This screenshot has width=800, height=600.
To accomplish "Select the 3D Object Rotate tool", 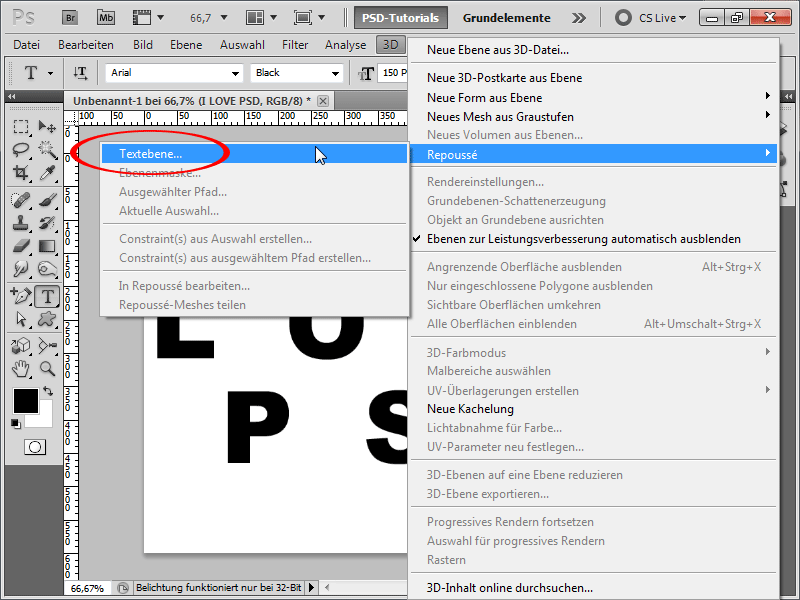I will coord(21,346).
